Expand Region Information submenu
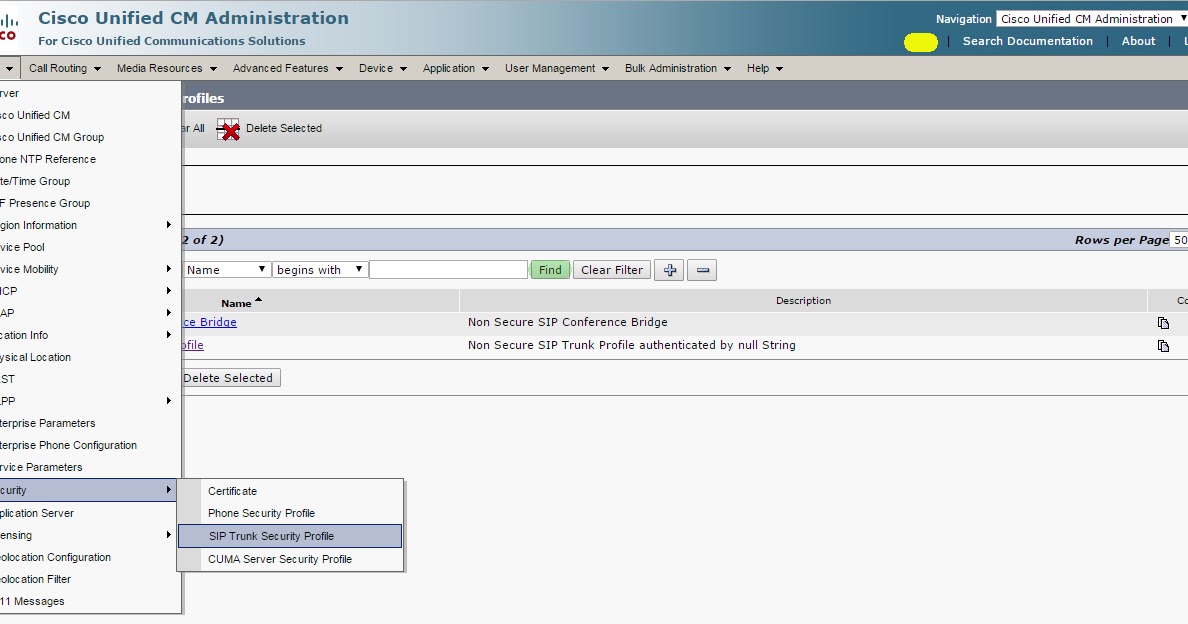Viewport: 1188px width, 624px height. coord(88,225)
